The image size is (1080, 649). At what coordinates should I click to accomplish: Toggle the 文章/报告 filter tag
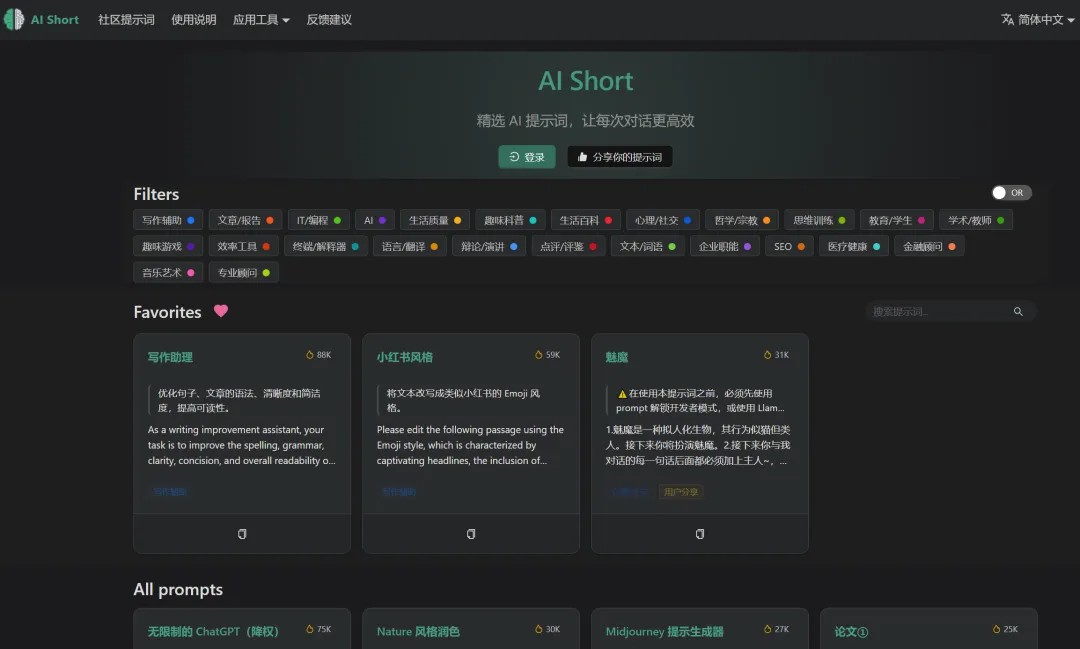(x=245, y=220)
